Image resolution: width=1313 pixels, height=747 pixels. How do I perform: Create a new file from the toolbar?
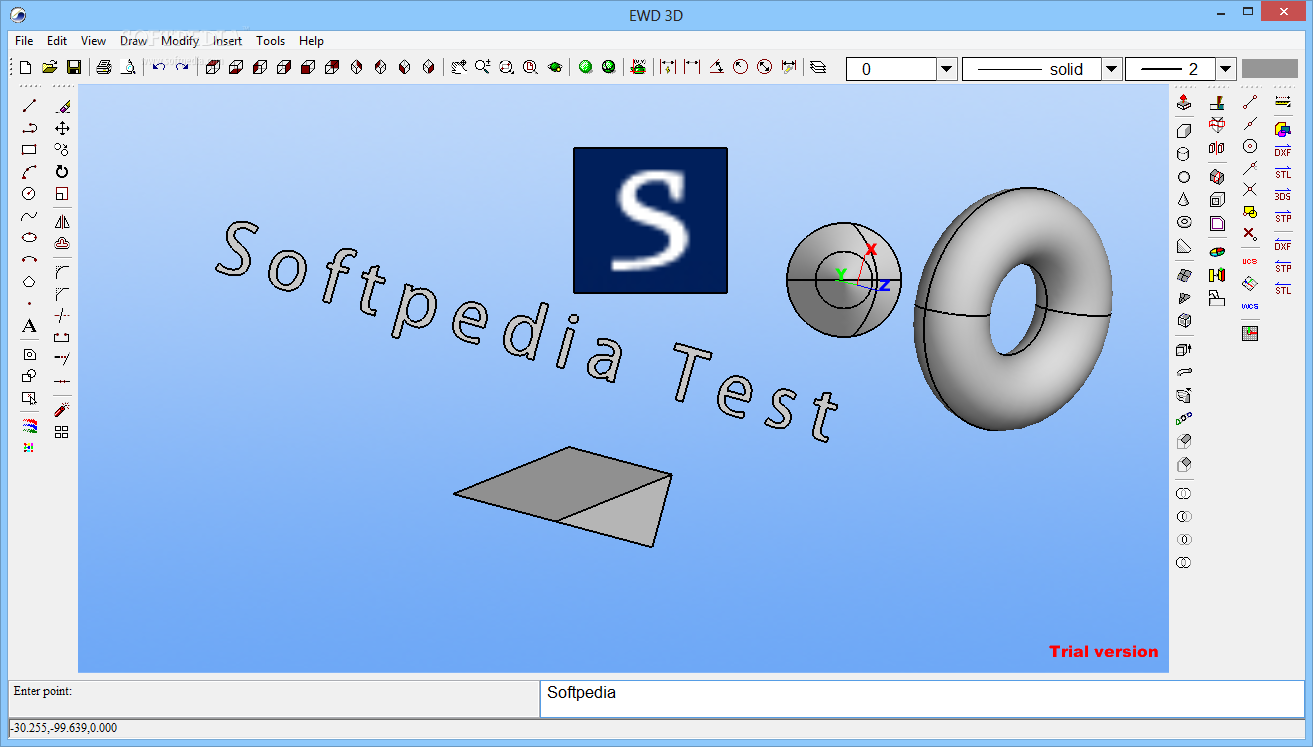pos(25,67)
